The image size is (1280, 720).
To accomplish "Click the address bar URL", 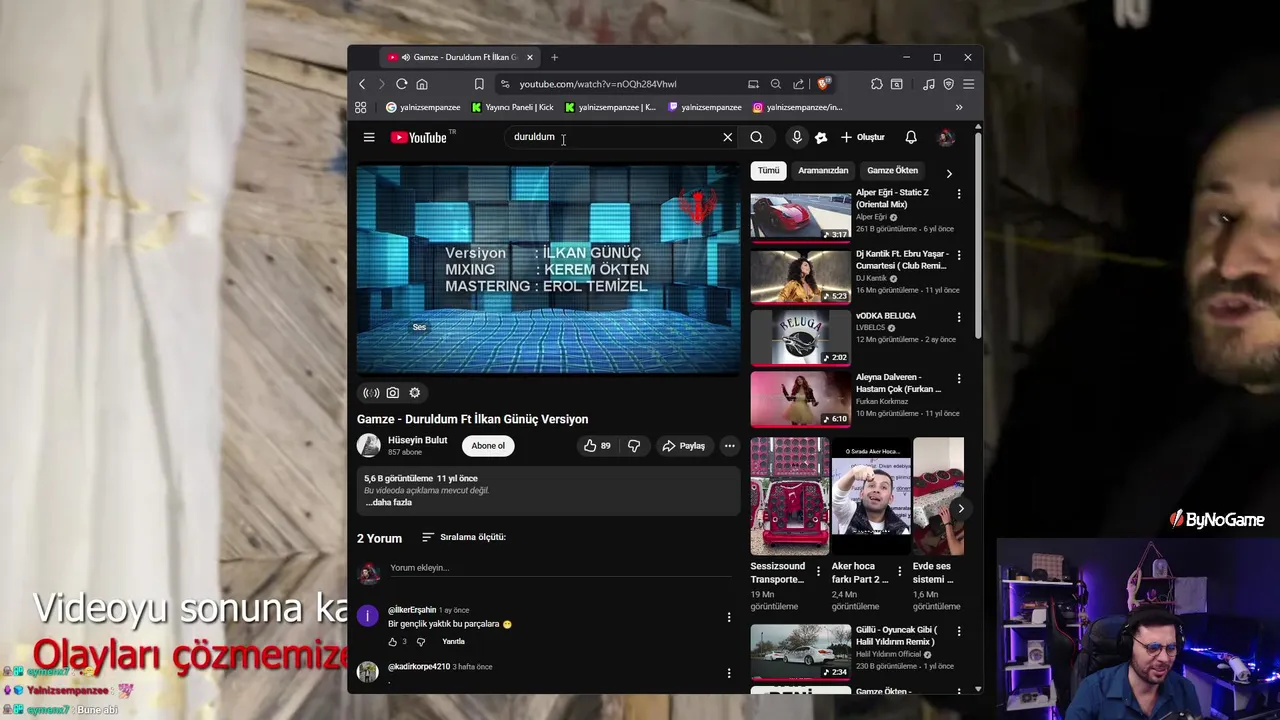I will [x=598, y=84].
